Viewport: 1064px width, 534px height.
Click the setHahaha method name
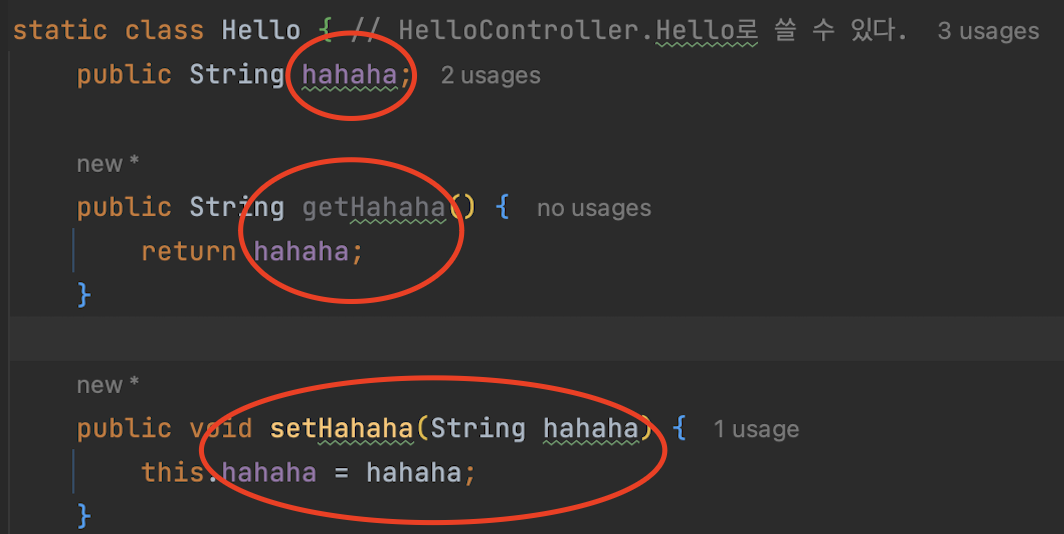tap(341, 428)
